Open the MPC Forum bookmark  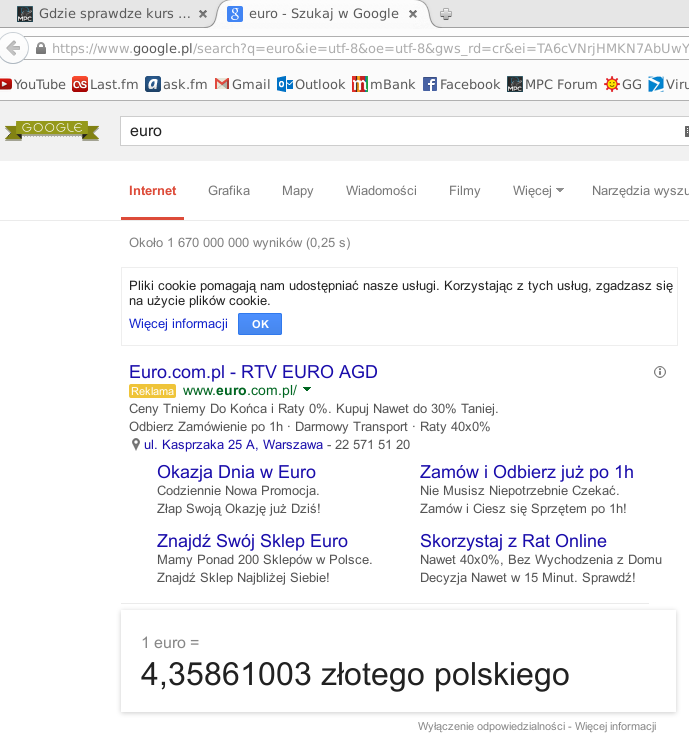(552, 85)
